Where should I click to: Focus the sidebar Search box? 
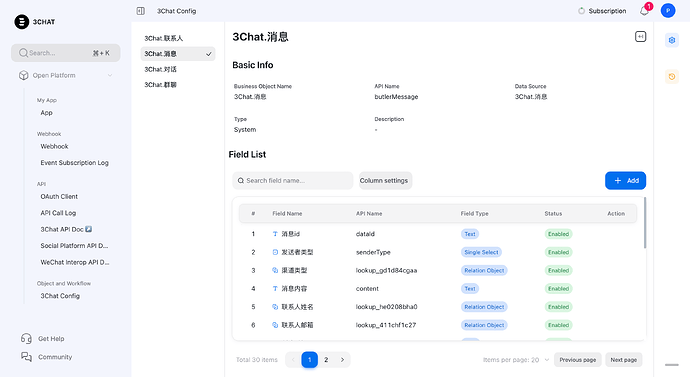click(x=66, y=53)
